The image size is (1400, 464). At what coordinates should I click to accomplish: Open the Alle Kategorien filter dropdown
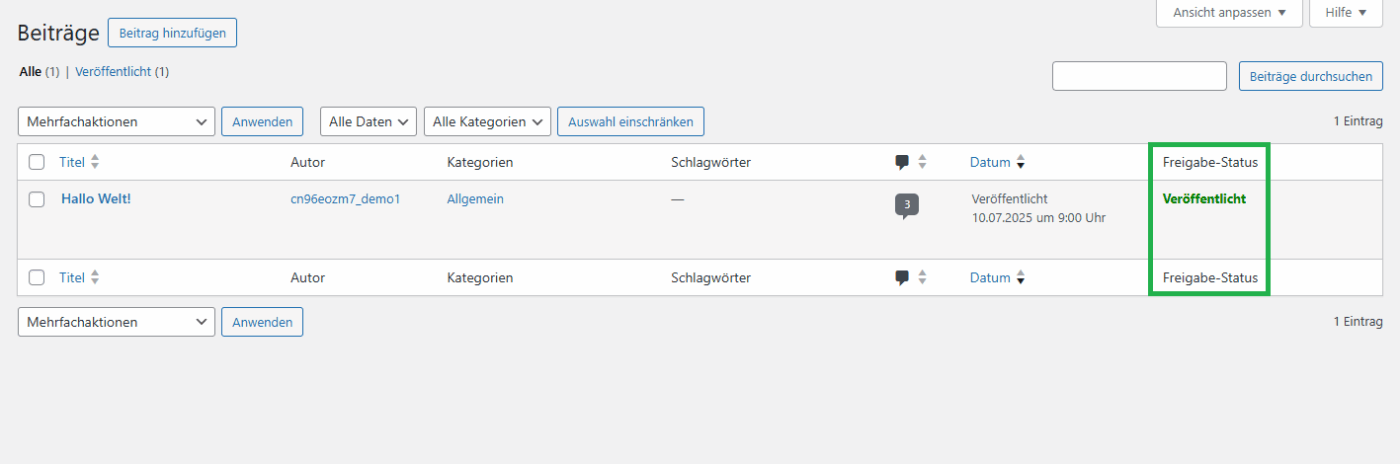[487, 122]
